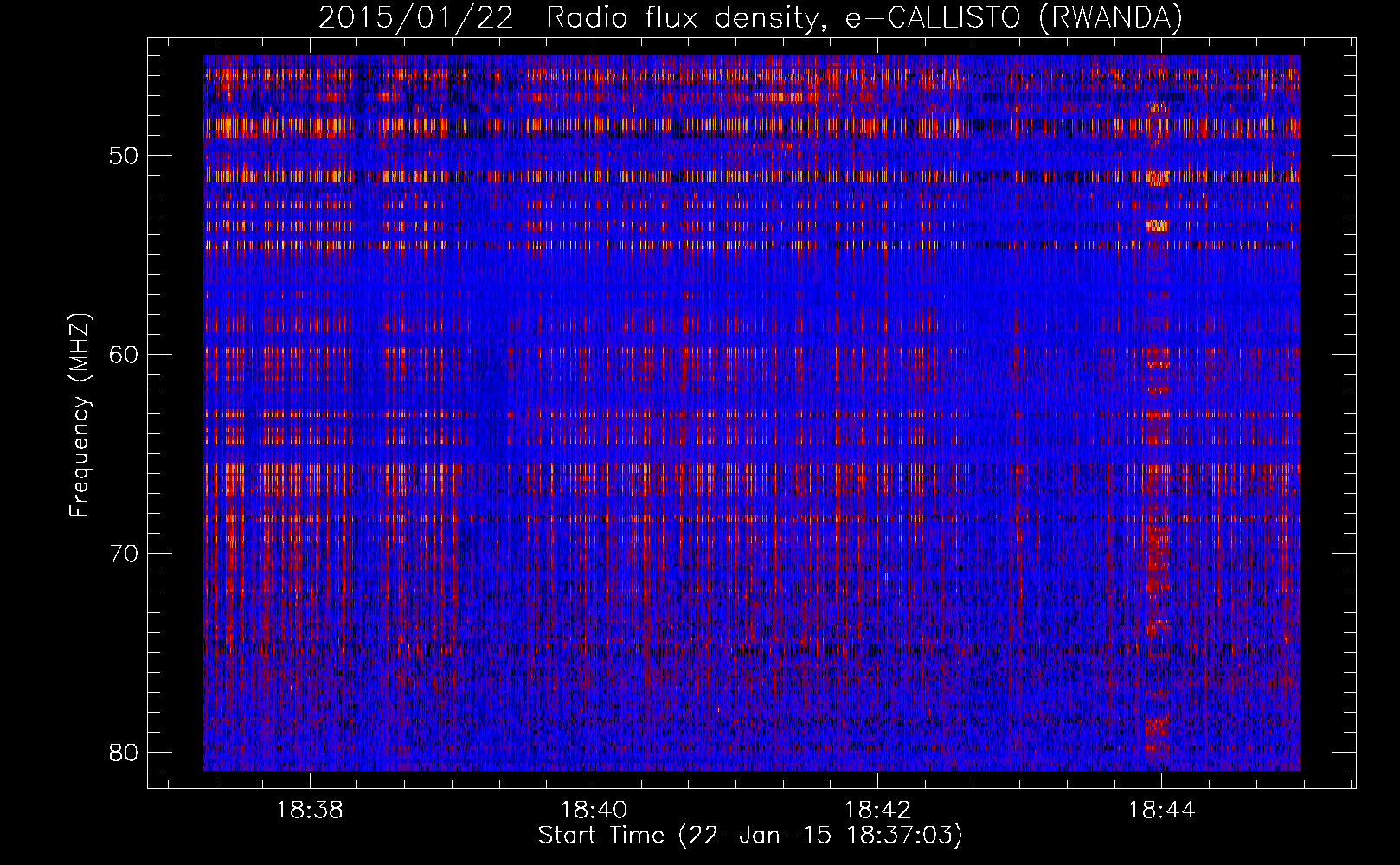Select the 18:42 time tick label

pyautogui.click(x=877, y=810)
